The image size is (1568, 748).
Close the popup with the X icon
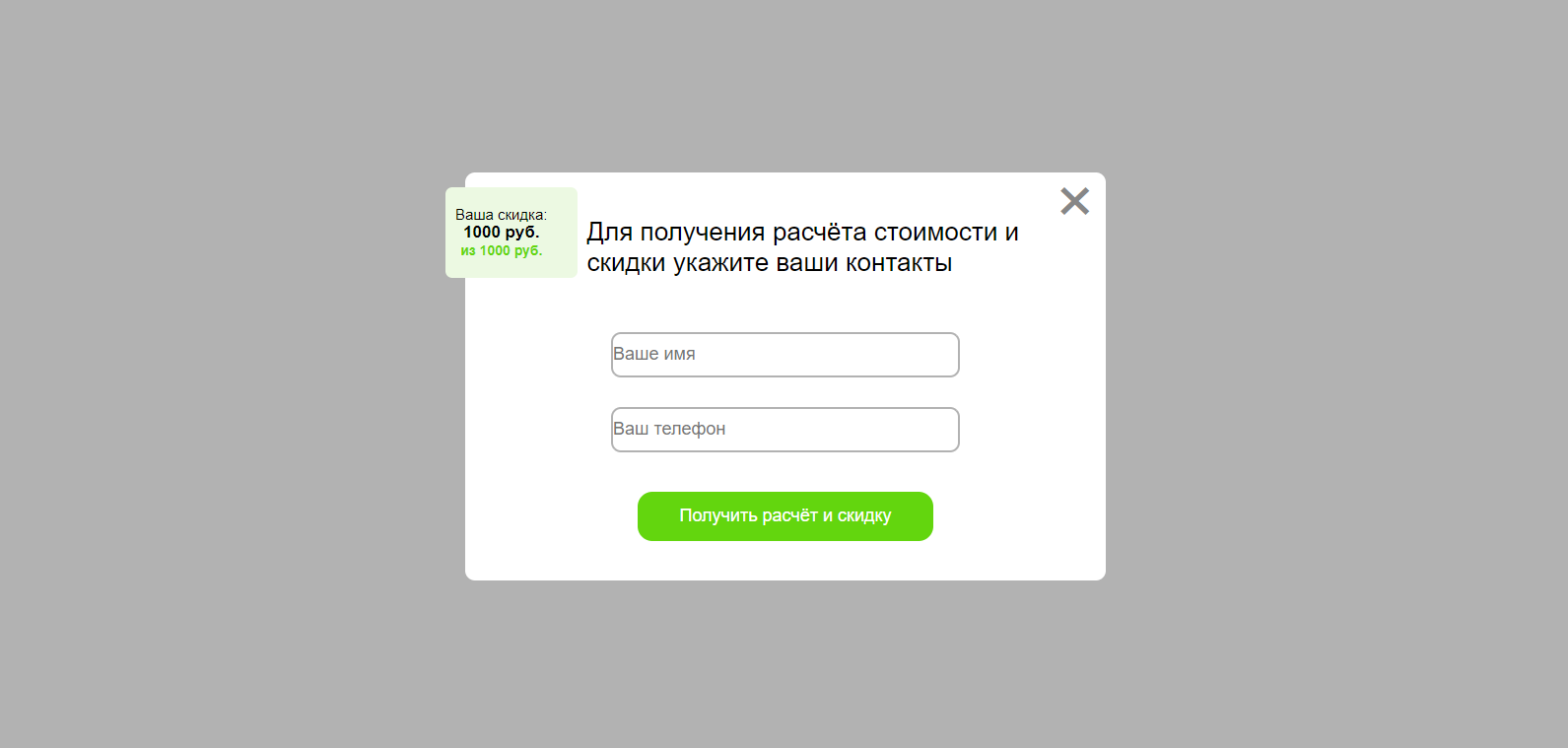(1074, 201)
